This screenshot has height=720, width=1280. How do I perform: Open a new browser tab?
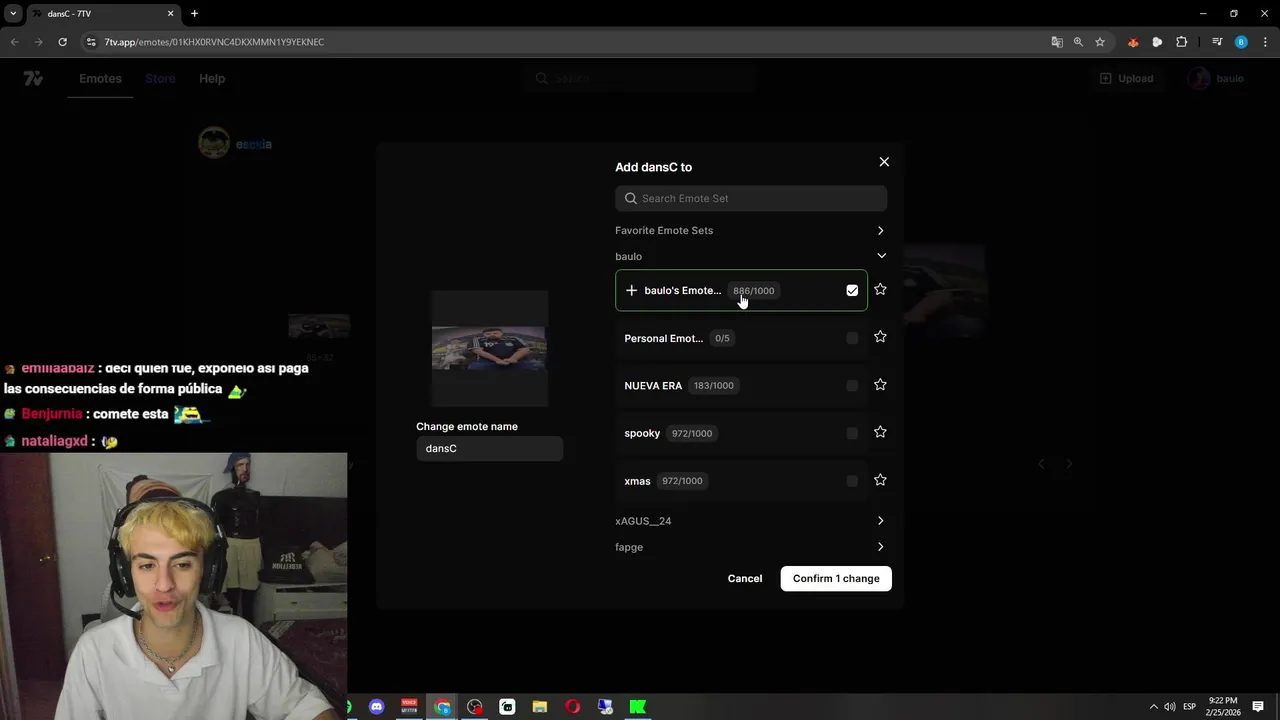[194, 14]
